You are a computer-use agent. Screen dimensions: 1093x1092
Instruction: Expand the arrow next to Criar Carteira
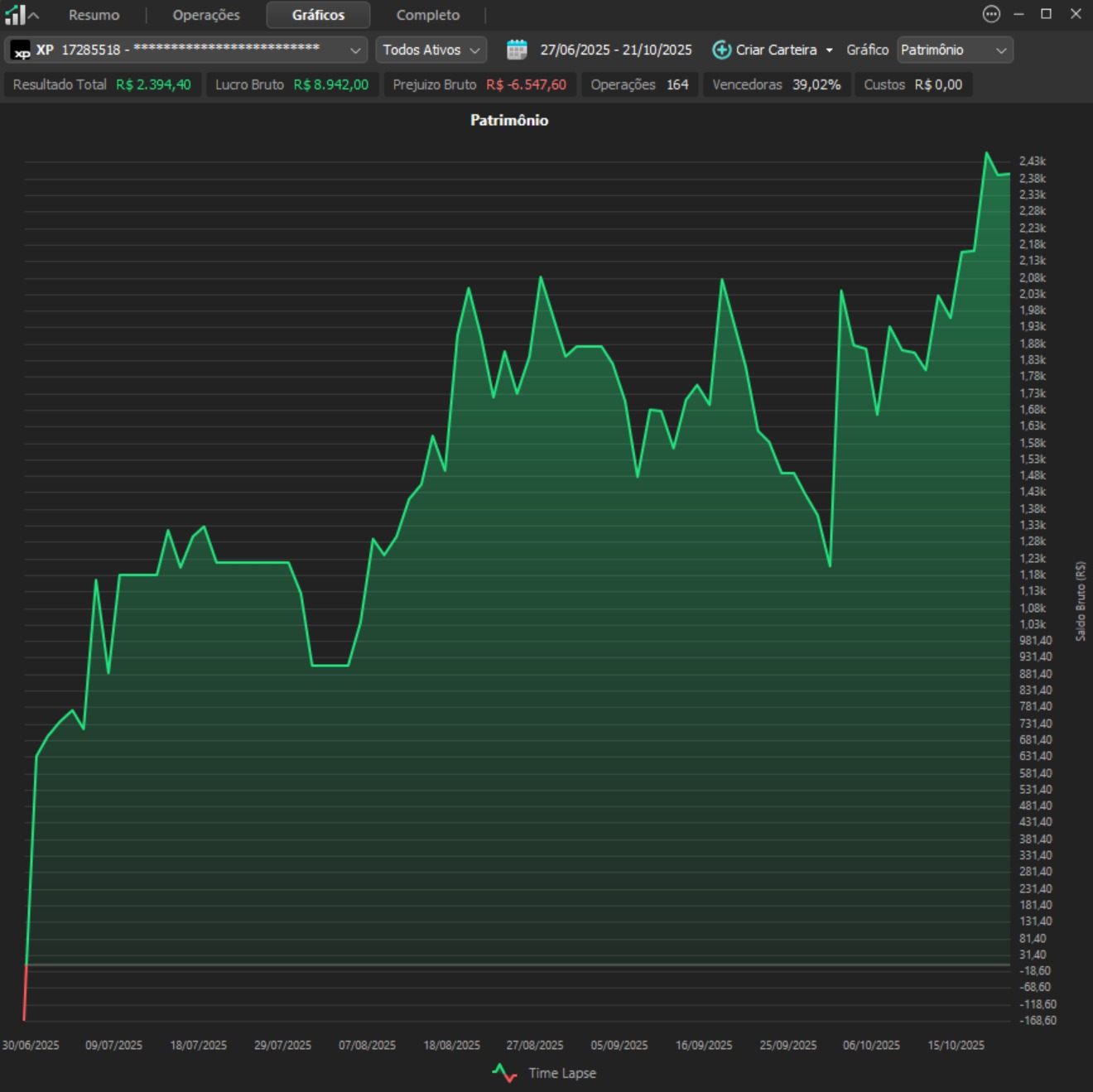tap(829, 50)
